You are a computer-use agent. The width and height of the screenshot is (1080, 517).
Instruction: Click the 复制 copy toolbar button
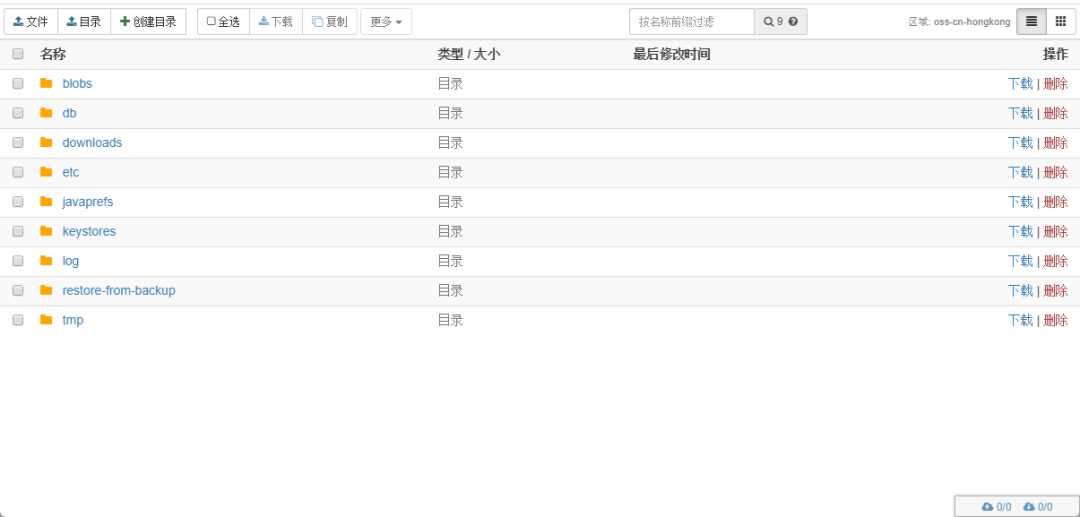pos(329,21)
